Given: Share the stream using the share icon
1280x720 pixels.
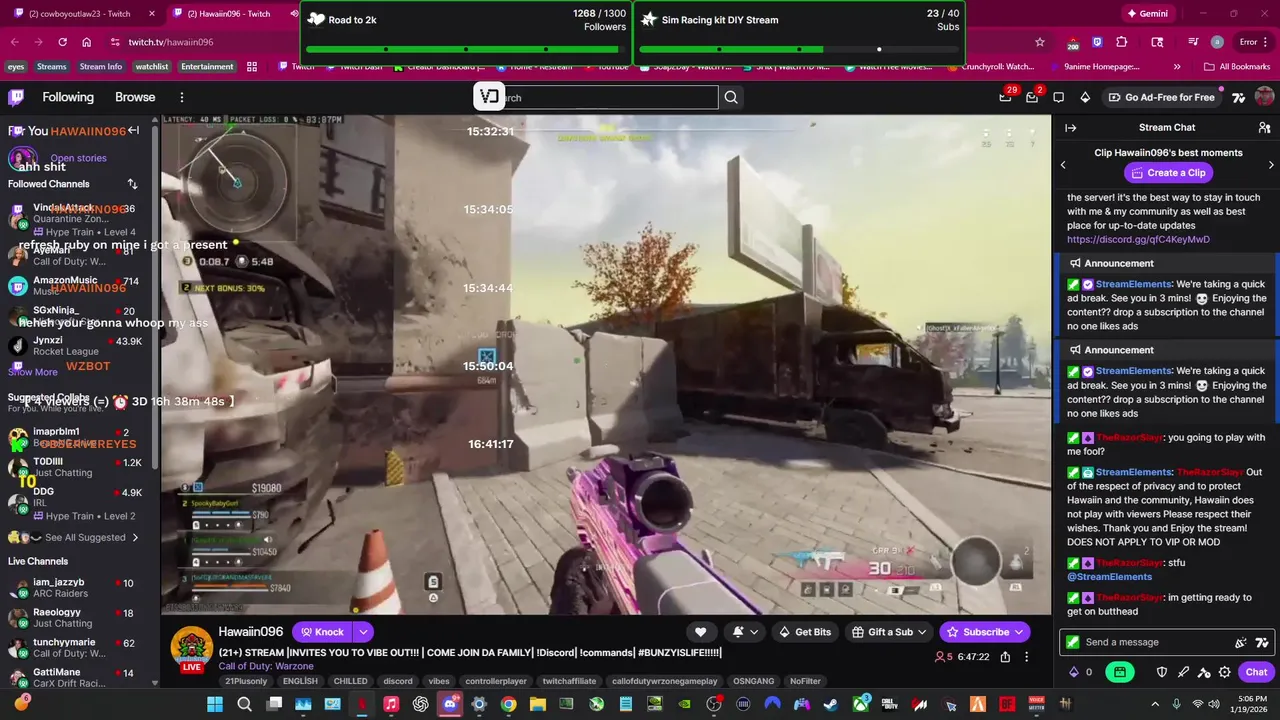Looking at the screenshot, I should (x=1005, y=657).
